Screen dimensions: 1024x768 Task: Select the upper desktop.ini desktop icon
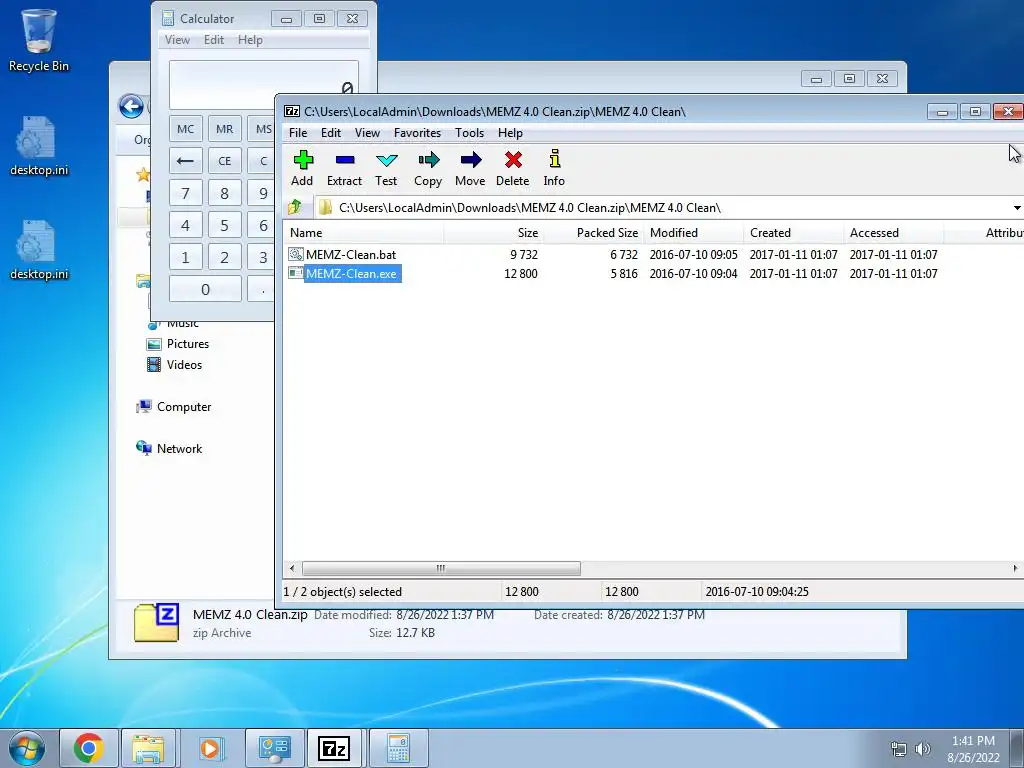pos(39,146)
